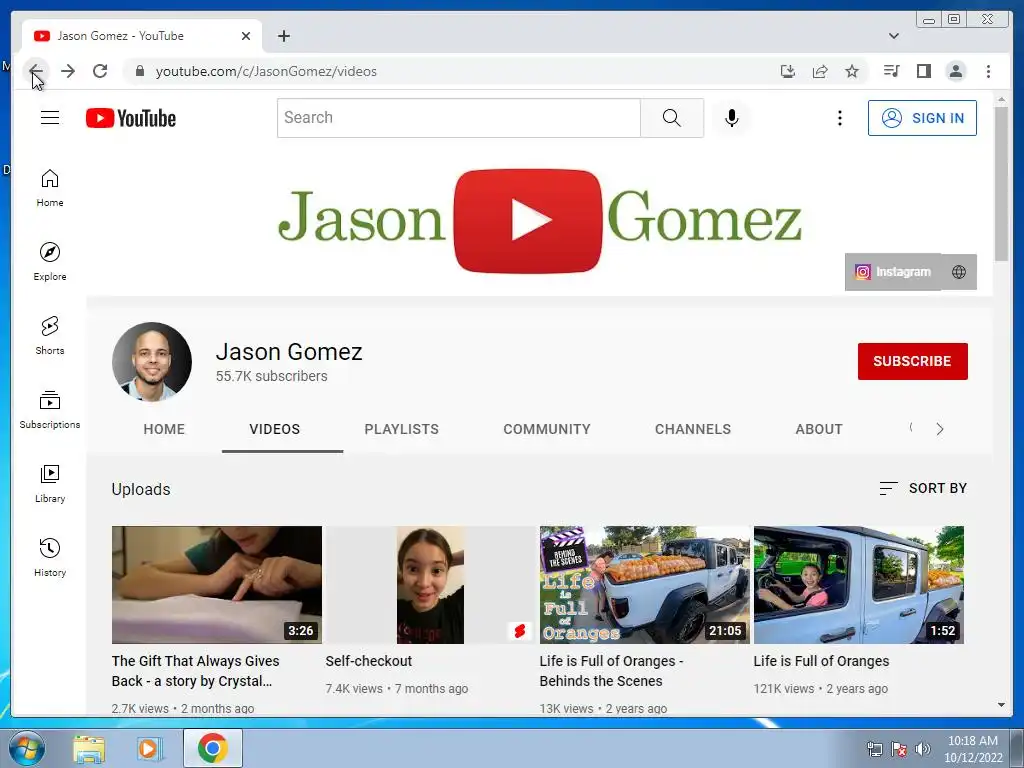Switch to the HOME channel tab
This screenshot has height=768, width=1024.
pos(164,429)
